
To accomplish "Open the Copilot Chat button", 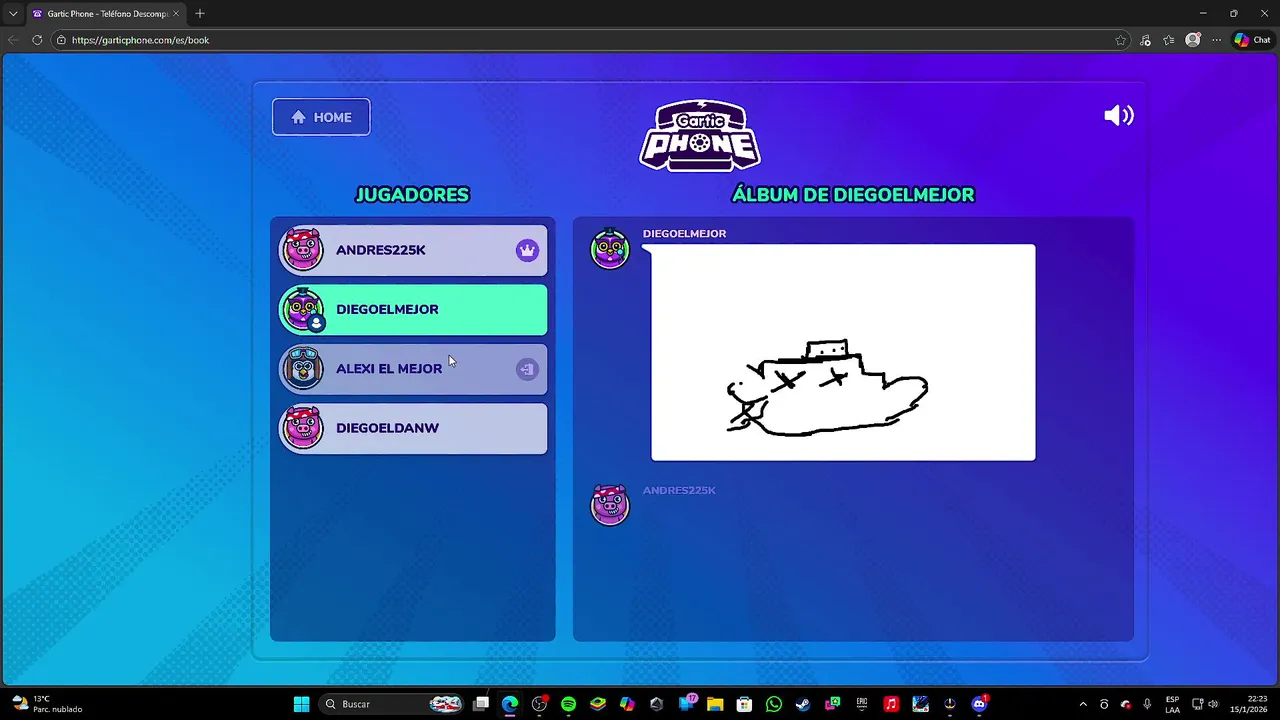I will [1252, 40].
